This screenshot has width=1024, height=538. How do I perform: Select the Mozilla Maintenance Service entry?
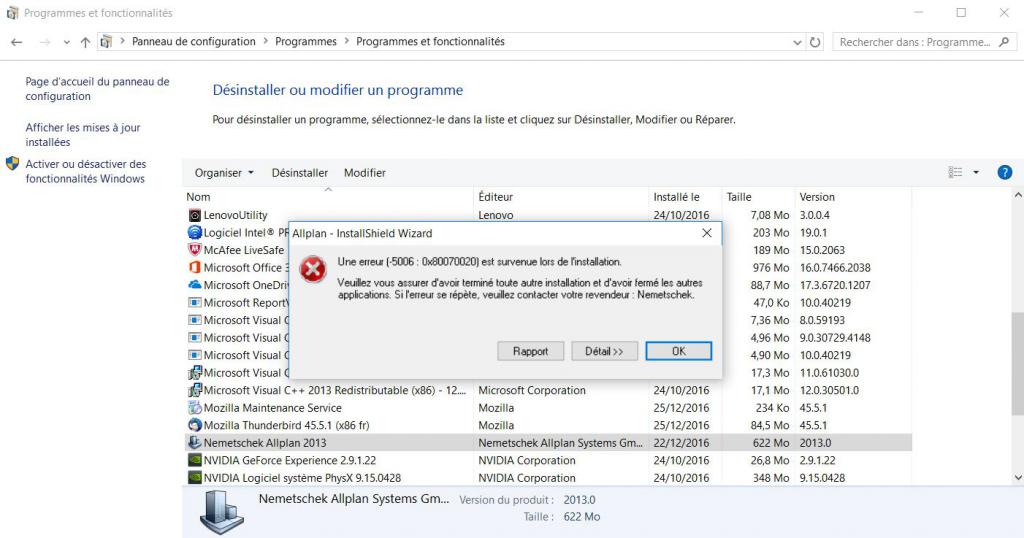coord(272,408)
